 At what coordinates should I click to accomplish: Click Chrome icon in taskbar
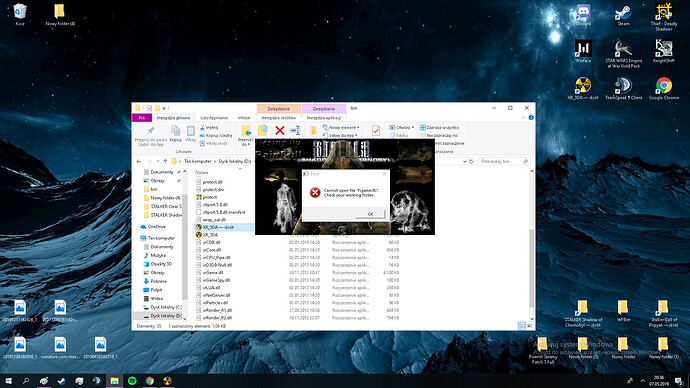click(150, 381)
